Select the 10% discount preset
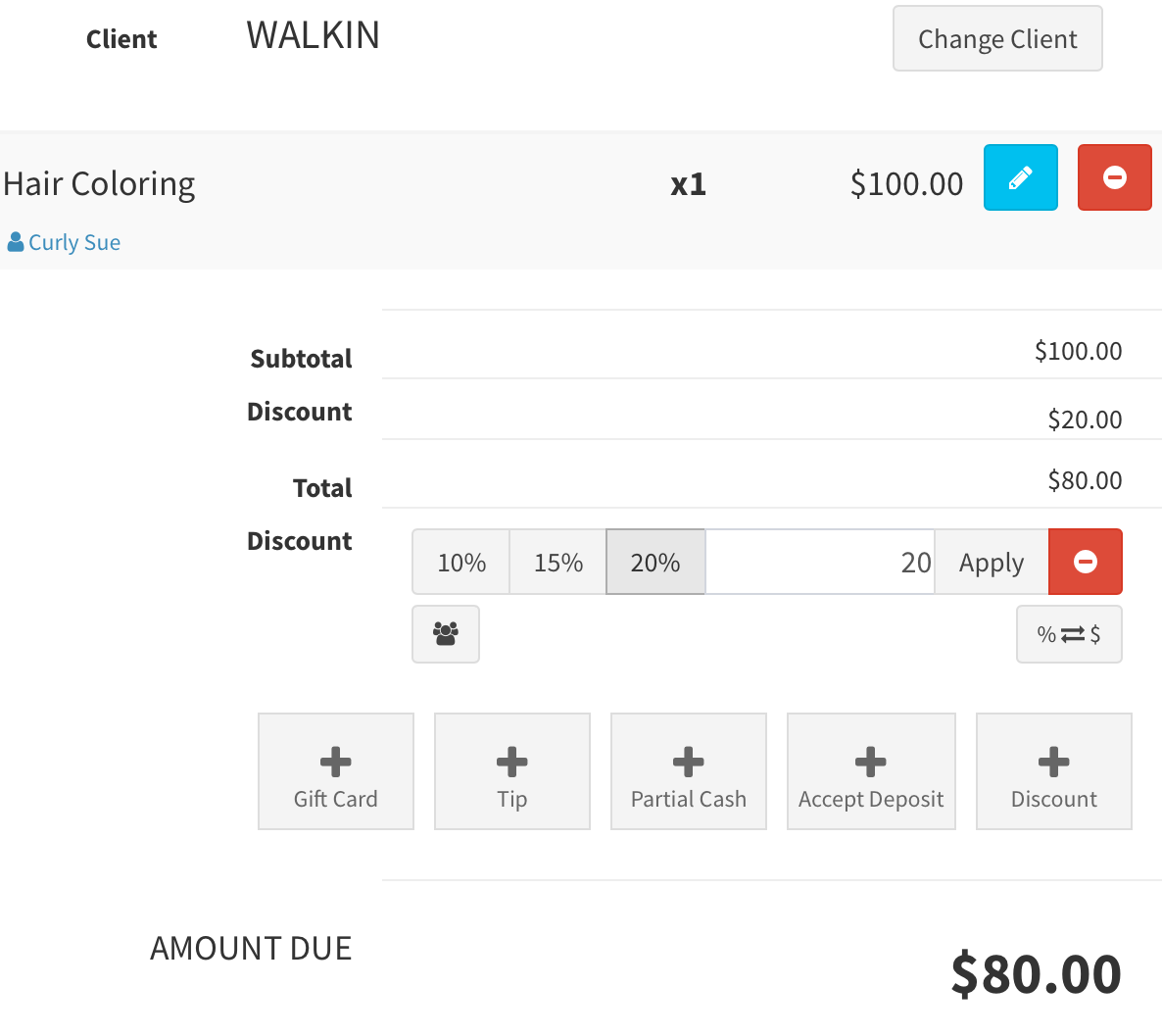 pos(460,562)
